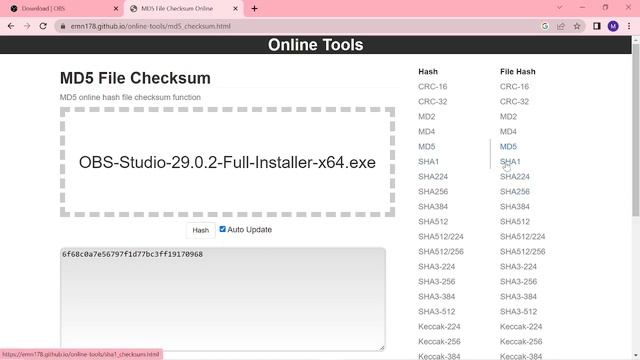The image size is (640, 360).
Task: Open Keccak-224 under the Hash column
Action: click(x=439, y=327)
